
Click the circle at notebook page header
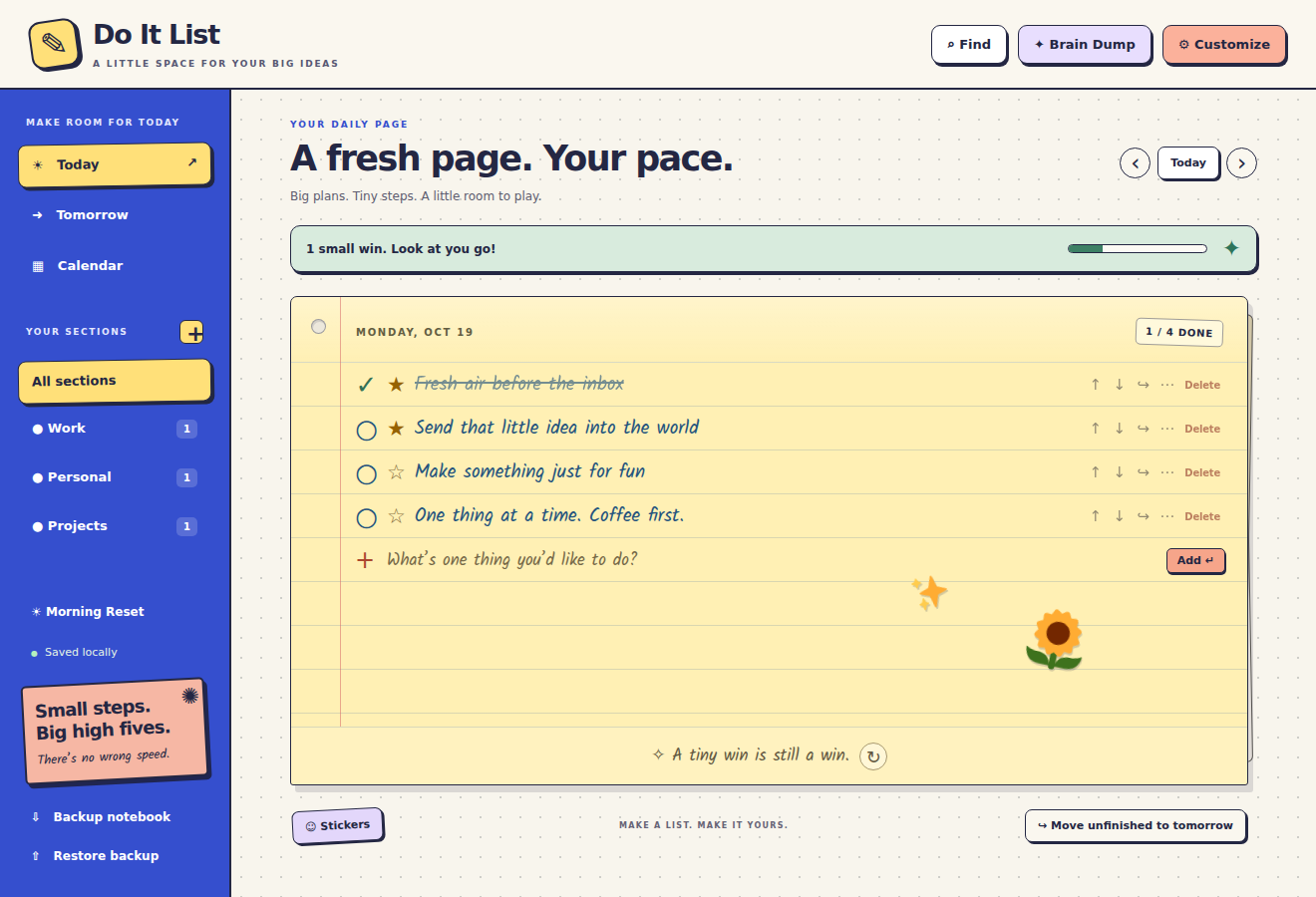[x=318, y=326]
